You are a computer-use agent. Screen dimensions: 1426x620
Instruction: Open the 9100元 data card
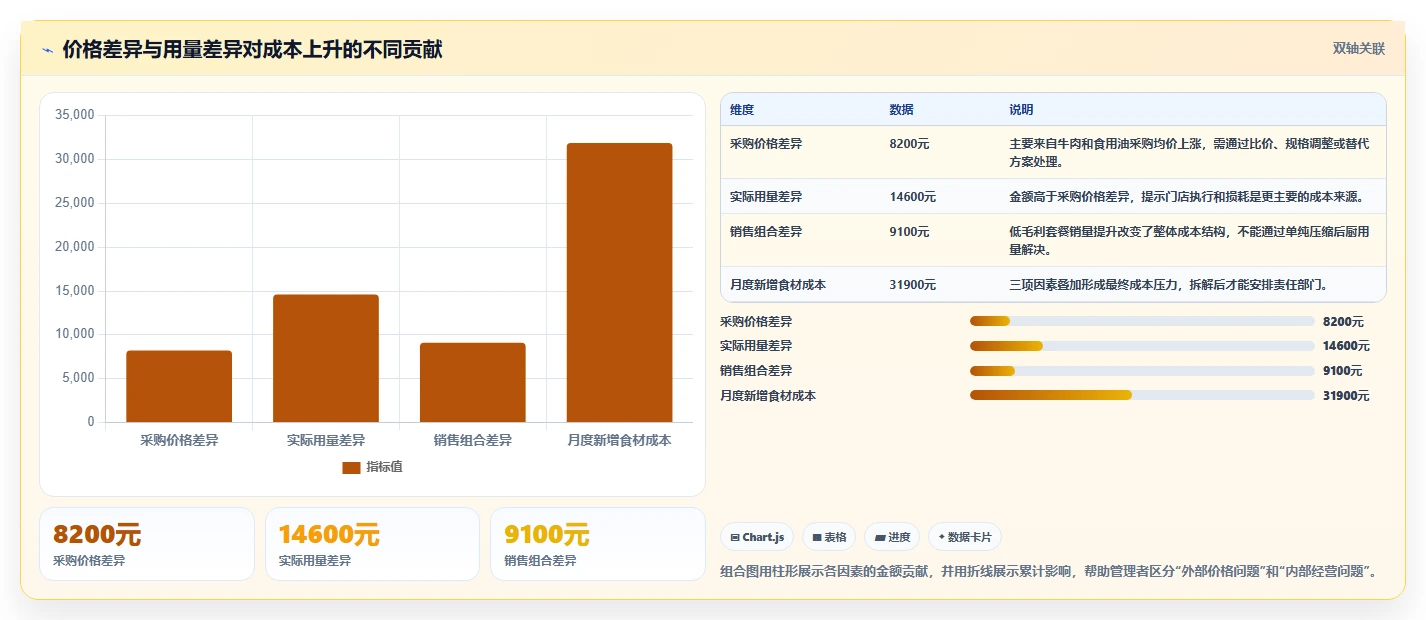(x=598, y=544)
